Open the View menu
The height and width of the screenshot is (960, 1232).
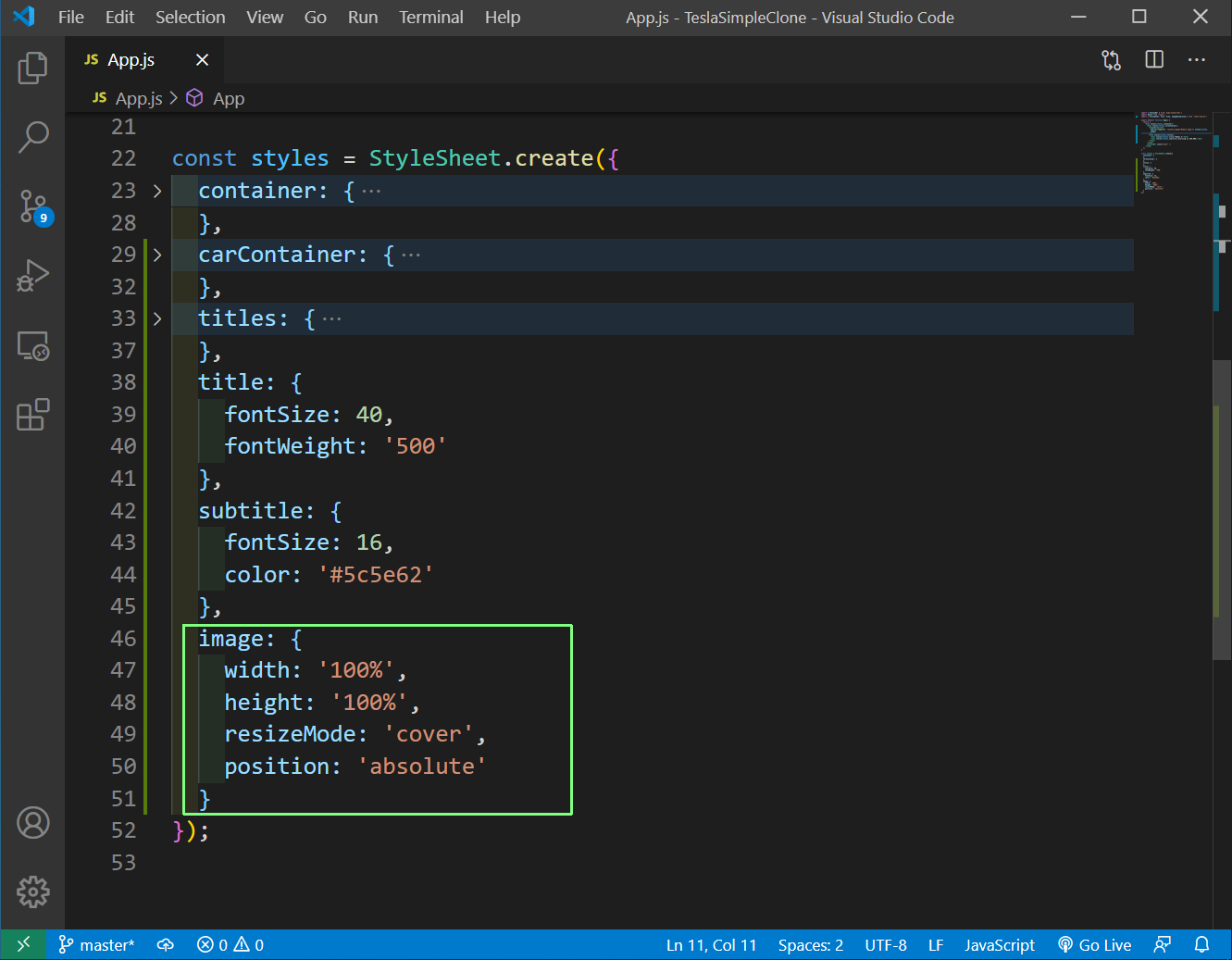click(265, 18)
